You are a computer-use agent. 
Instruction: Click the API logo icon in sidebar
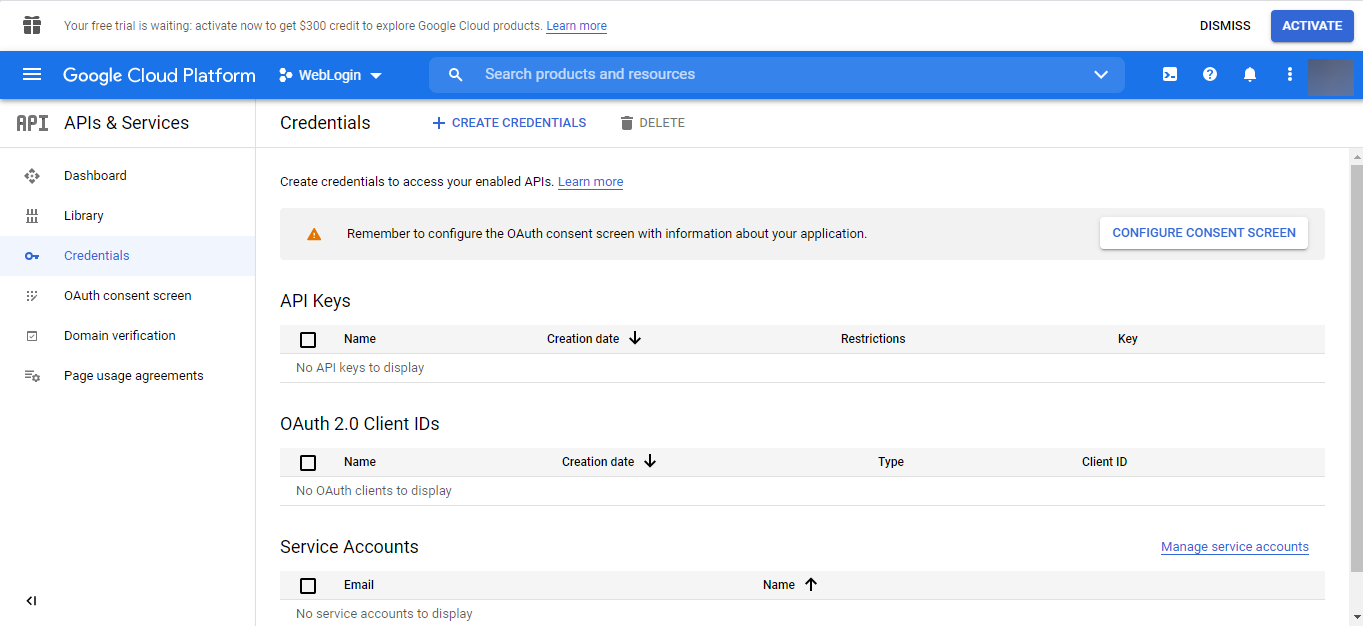(x=32, y=123)
